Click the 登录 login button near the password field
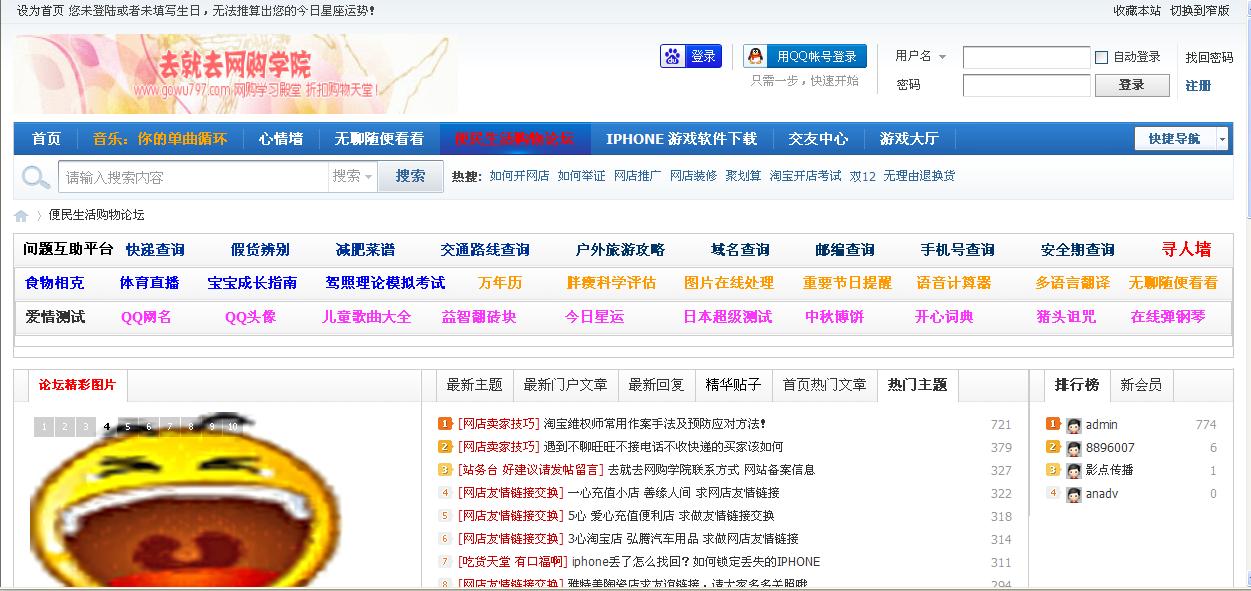Viewport: 1251px width, 591px height. pyautogui.click(x=1131, y=85)
